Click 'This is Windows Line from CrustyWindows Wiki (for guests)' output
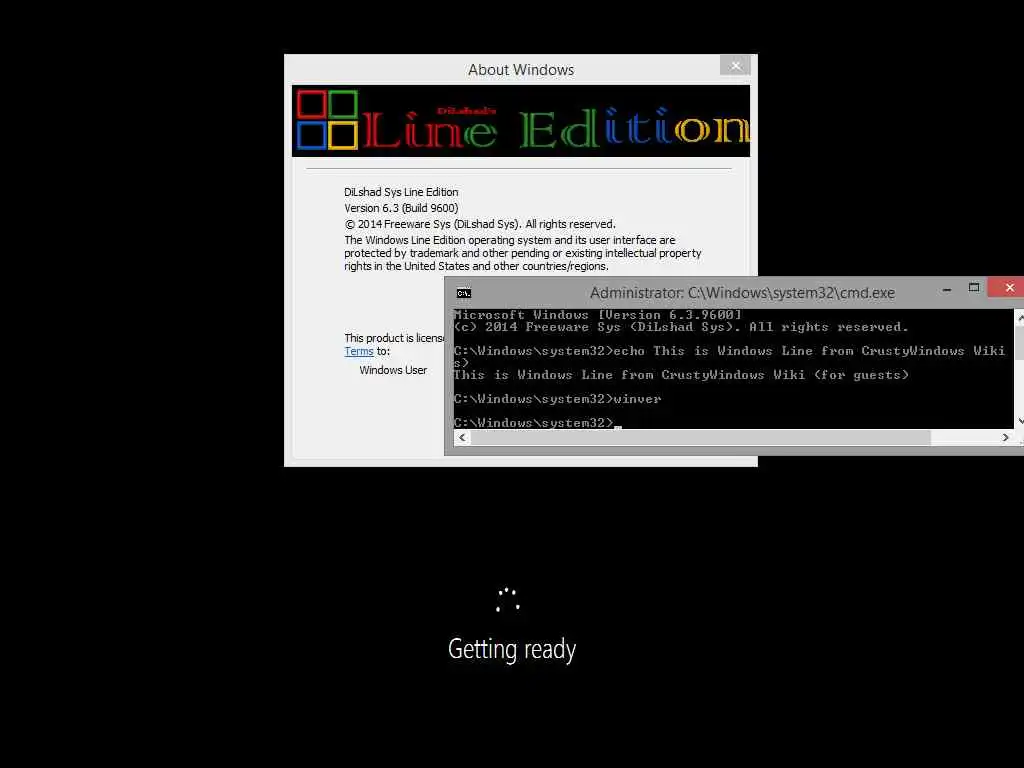The width and height of the screenshot is (1024, 768). click(x=680, y=375)
